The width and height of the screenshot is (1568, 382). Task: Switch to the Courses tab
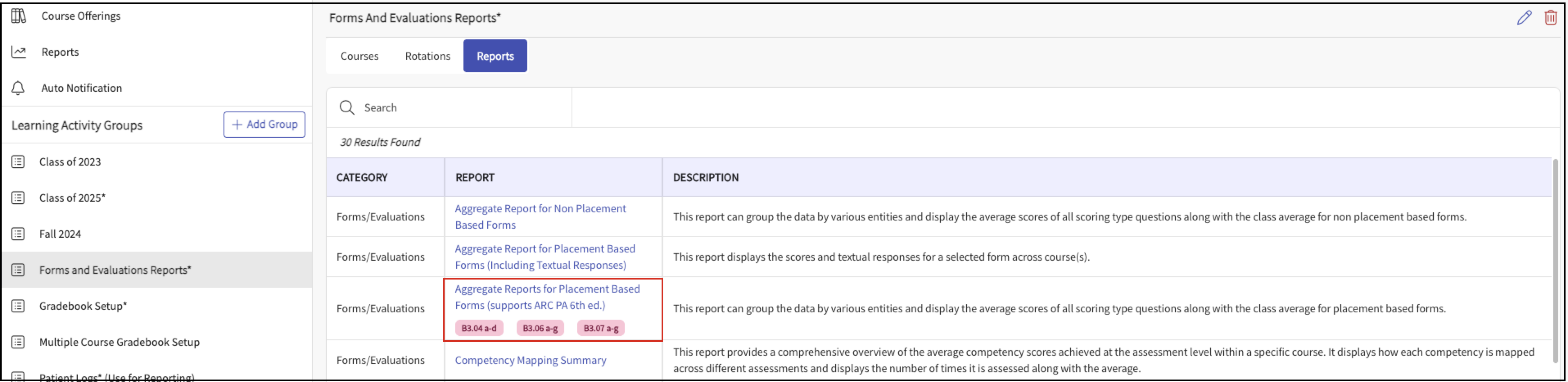(359, 56)
